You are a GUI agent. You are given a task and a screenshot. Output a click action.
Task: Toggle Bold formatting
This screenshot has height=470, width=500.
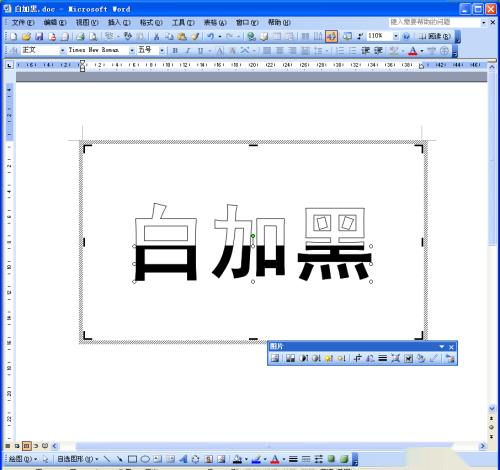tap(175, 51)
